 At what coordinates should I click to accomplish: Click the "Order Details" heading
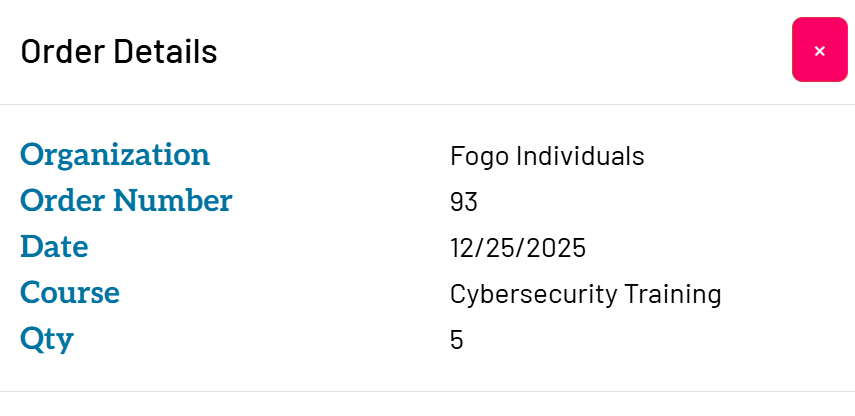pos(119,51)
